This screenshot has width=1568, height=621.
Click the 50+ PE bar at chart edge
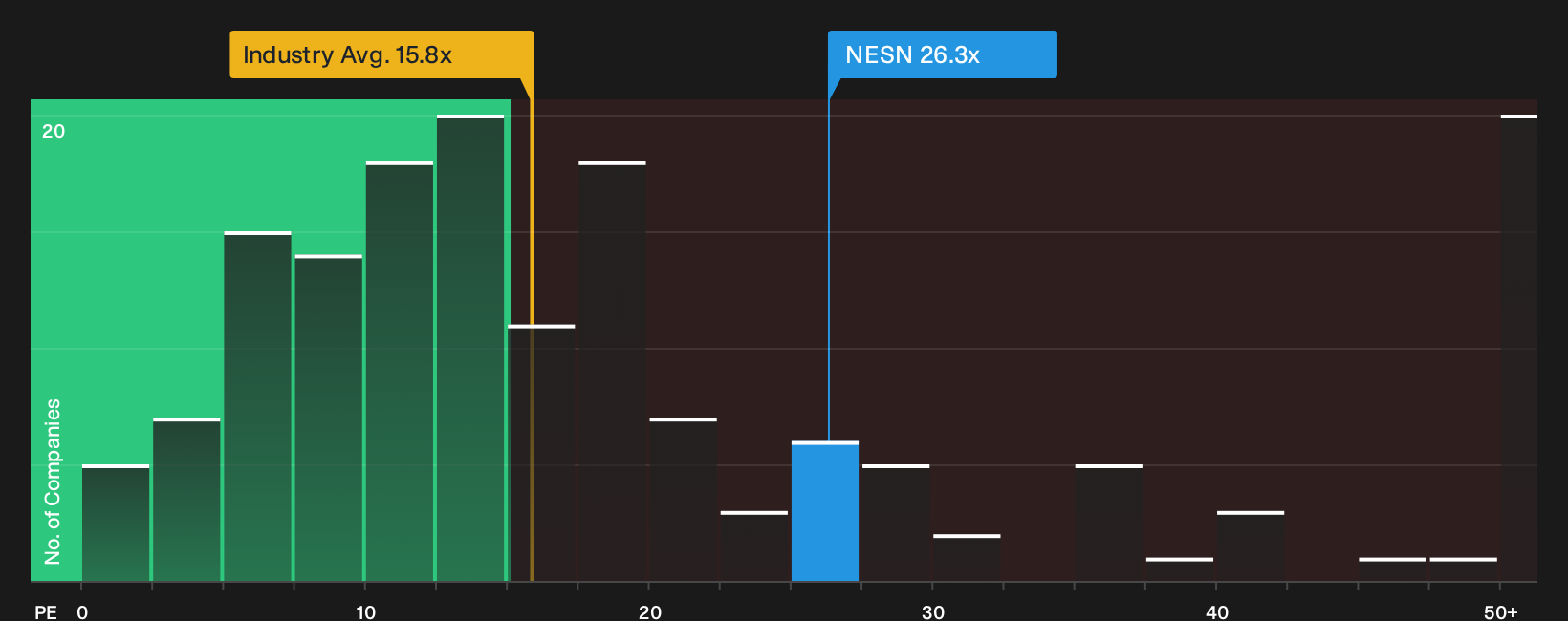coord(1519,348)
